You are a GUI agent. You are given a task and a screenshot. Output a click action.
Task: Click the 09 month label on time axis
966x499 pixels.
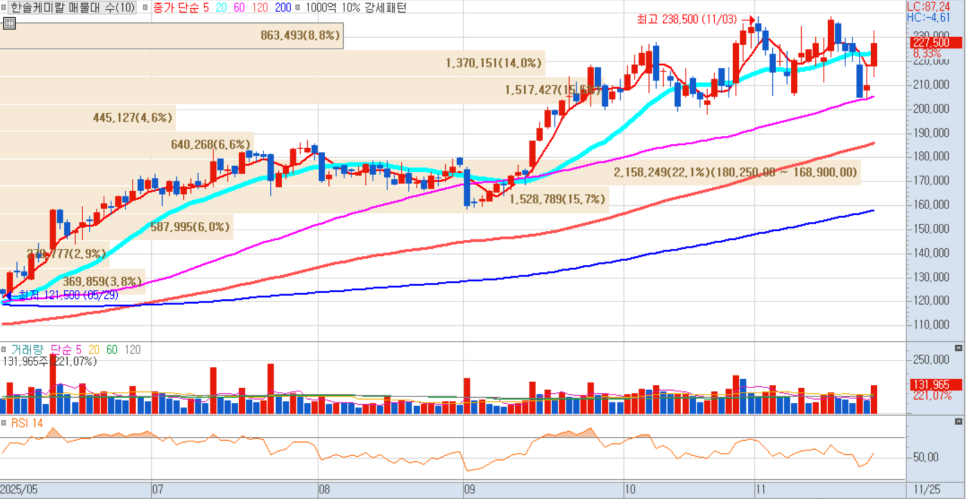coord(469,489)
